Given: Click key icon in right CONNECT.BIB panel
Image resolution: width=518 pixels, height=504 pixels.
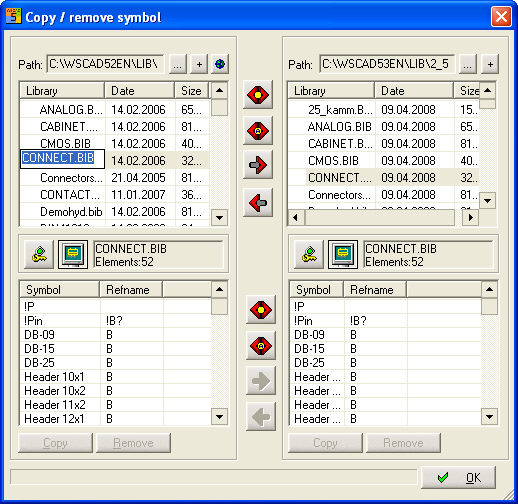Looking at the screenshot, I should coord(309,254).
